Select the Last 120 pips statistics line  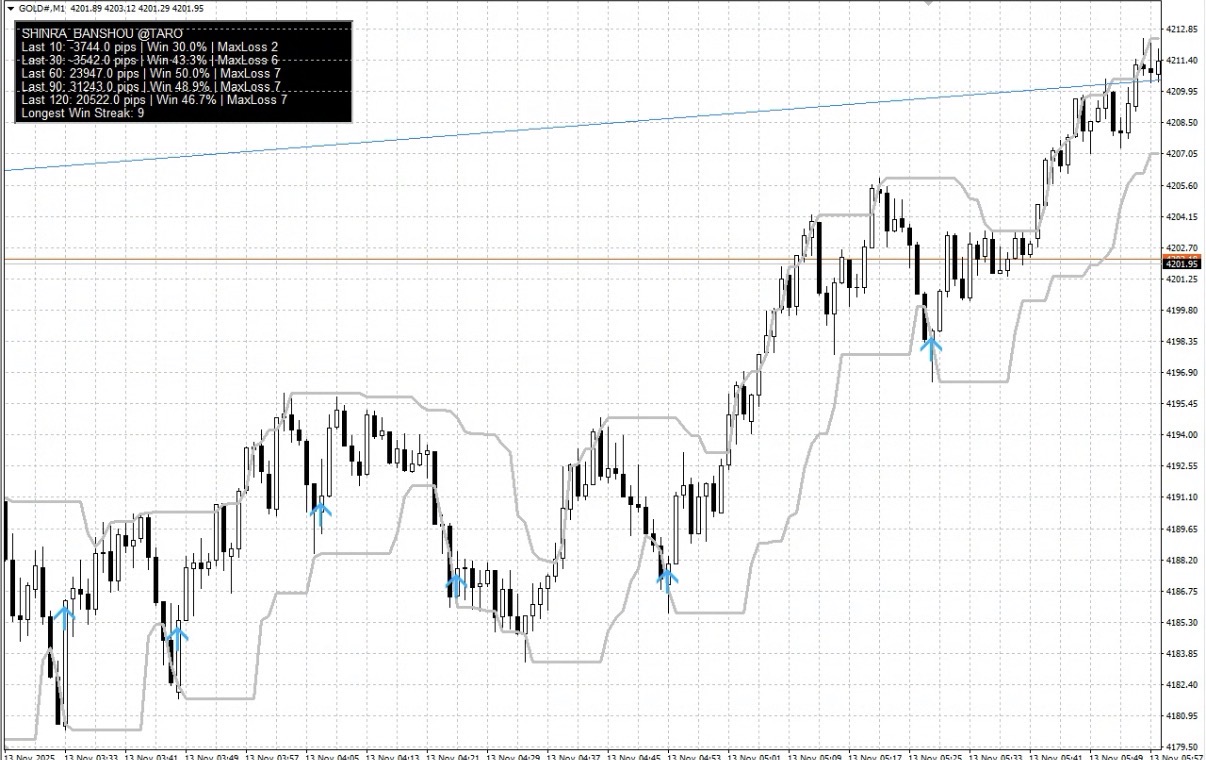(154, 100)
